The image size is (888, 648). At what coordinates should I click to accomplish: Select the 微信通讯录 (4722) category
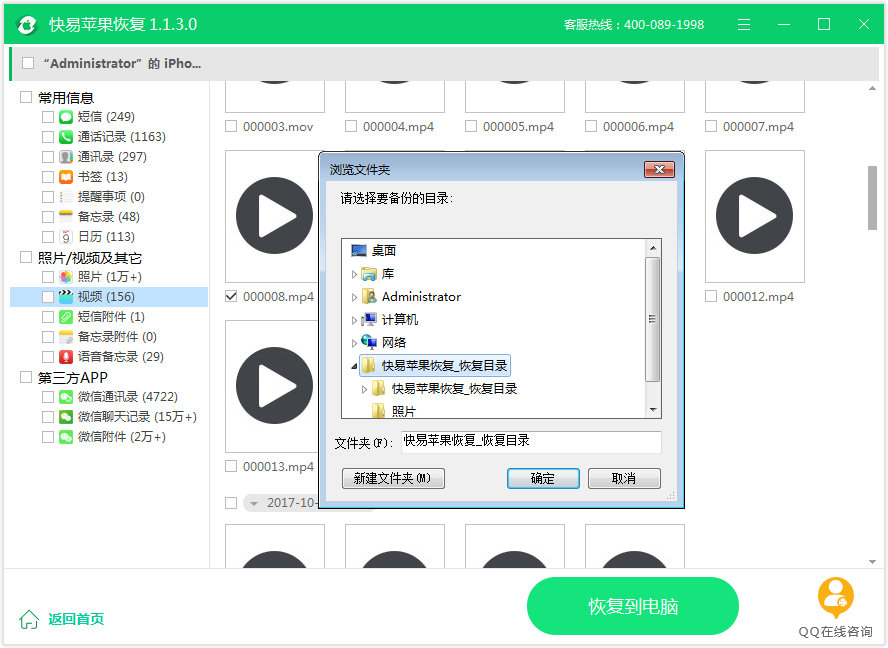(127, 397)
